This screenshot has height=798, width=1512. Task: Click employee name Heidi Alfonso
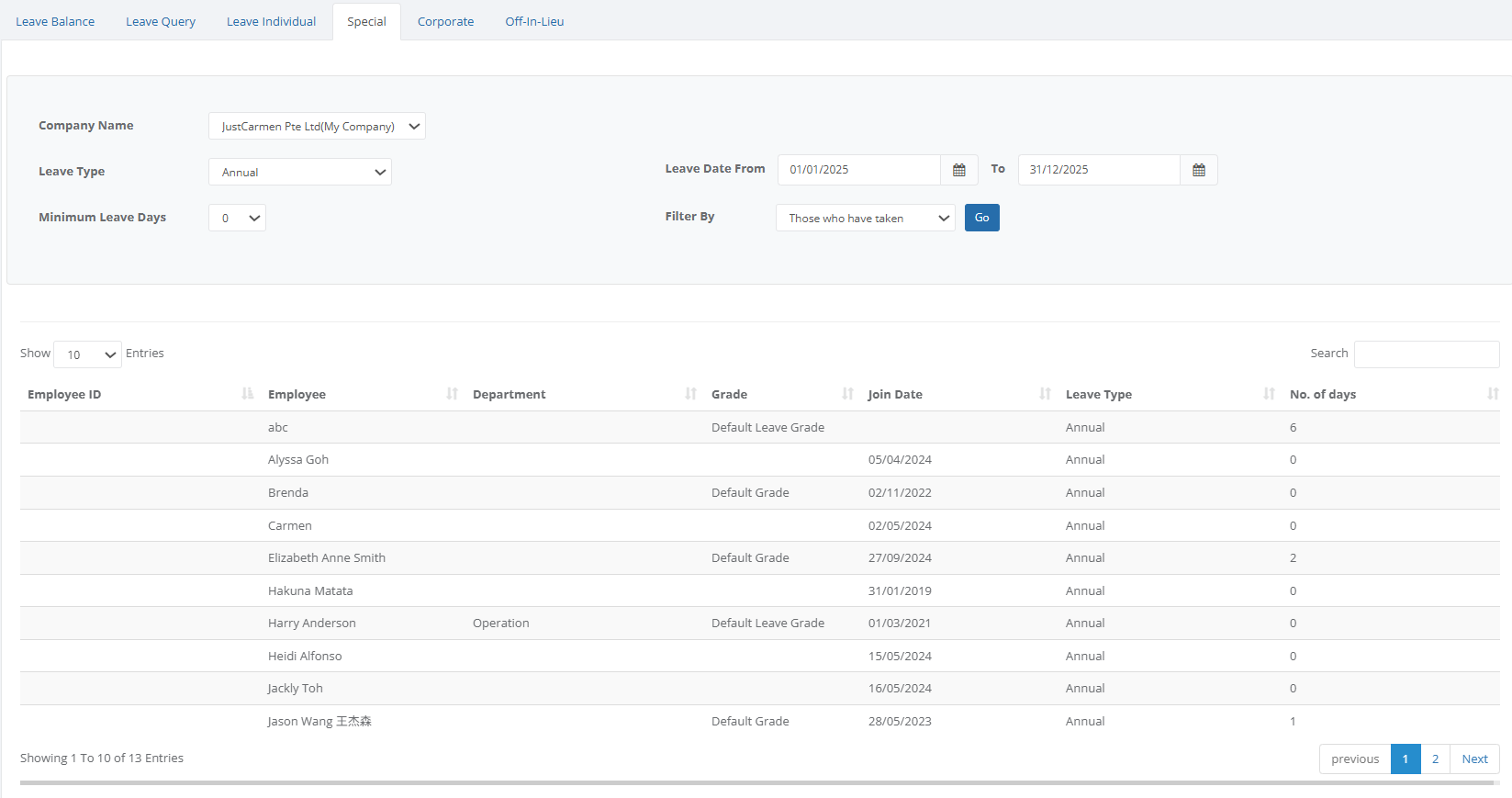305,656
